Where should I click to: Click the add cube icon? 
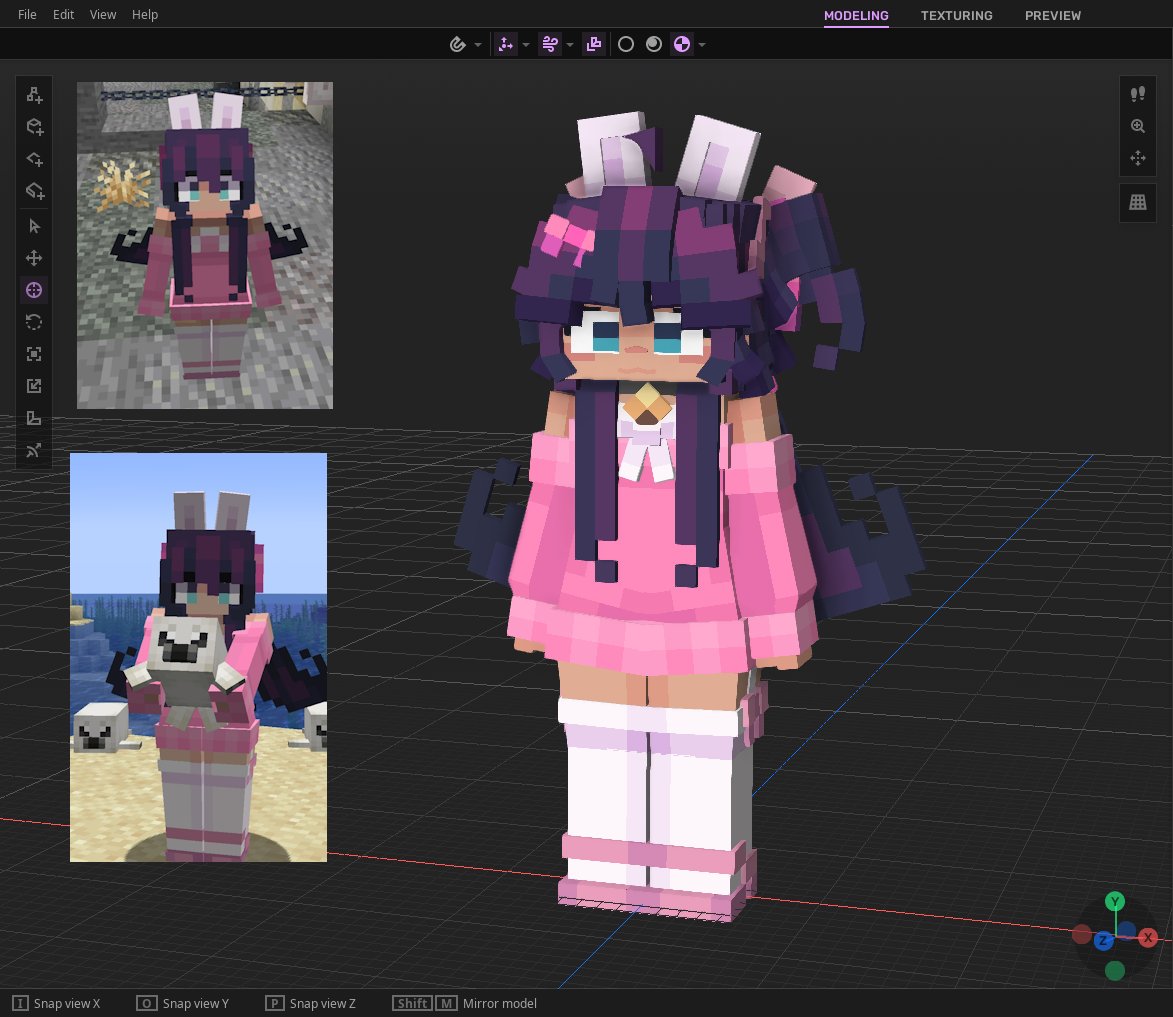tap(34, 126)
